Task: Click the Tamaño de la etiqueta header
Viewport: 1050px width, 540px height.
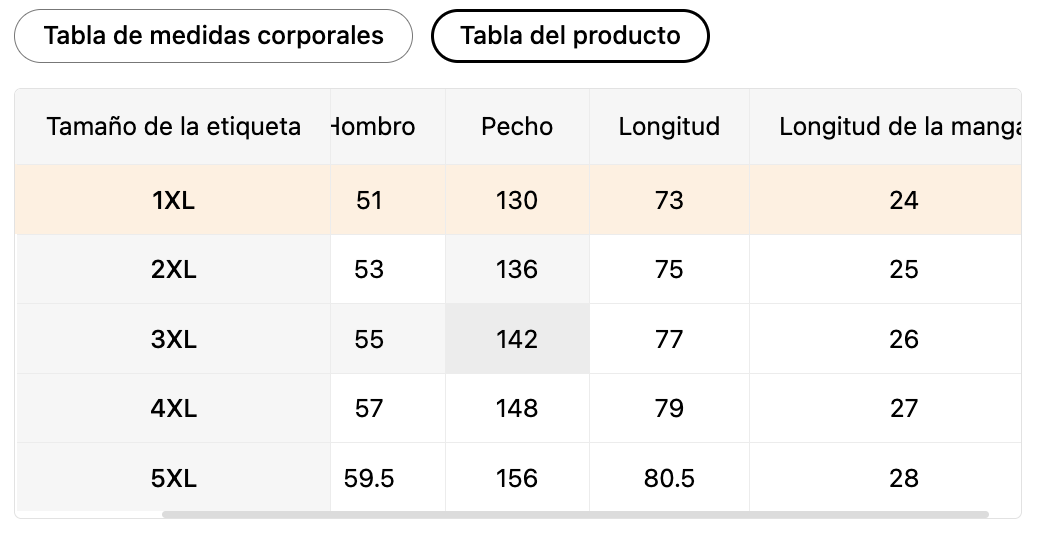Action: coord(173,127)
